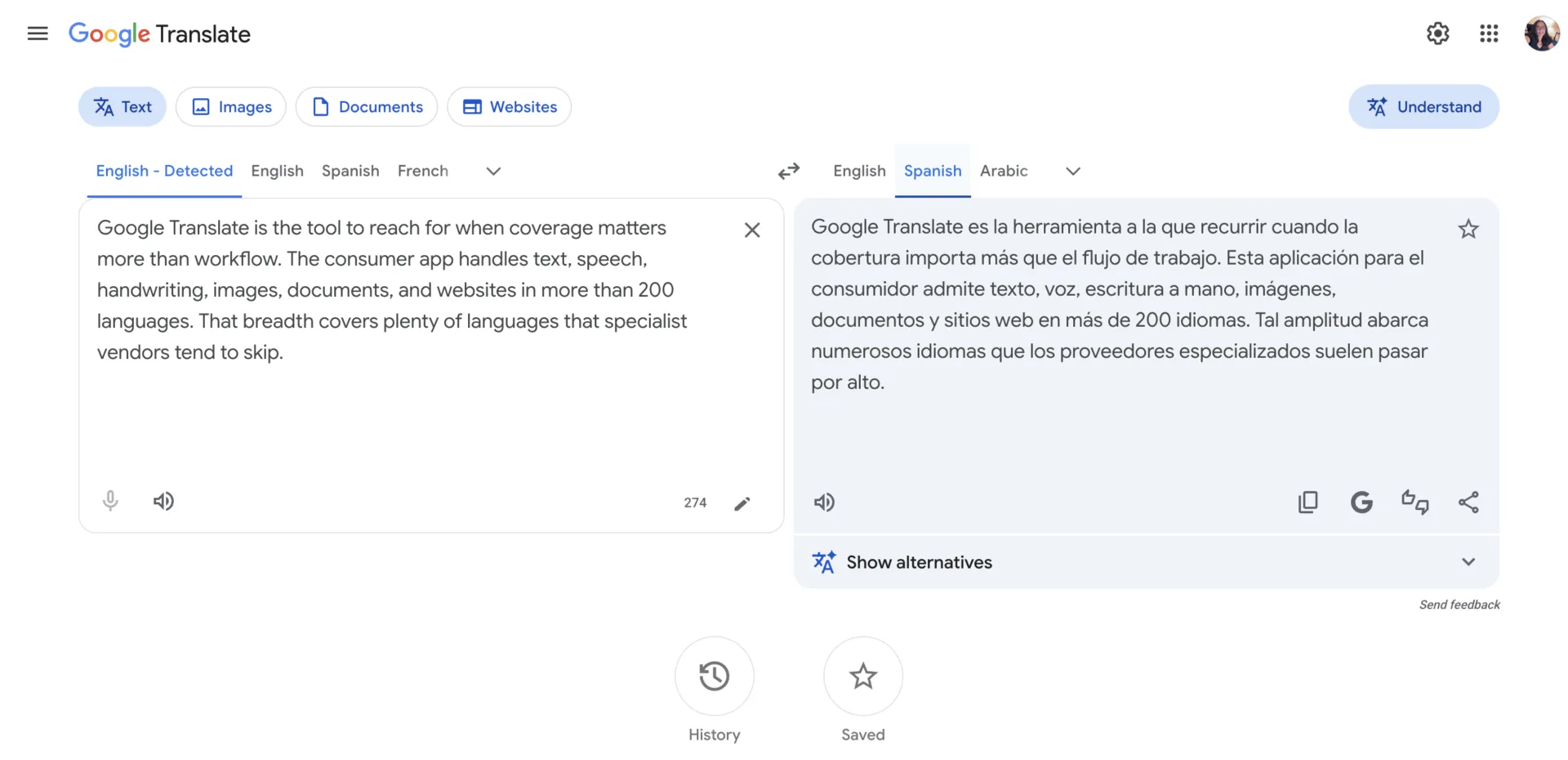1568x760 pixels.
Task: Choose Arabic as target language
Action: [x=1004, y=171]
